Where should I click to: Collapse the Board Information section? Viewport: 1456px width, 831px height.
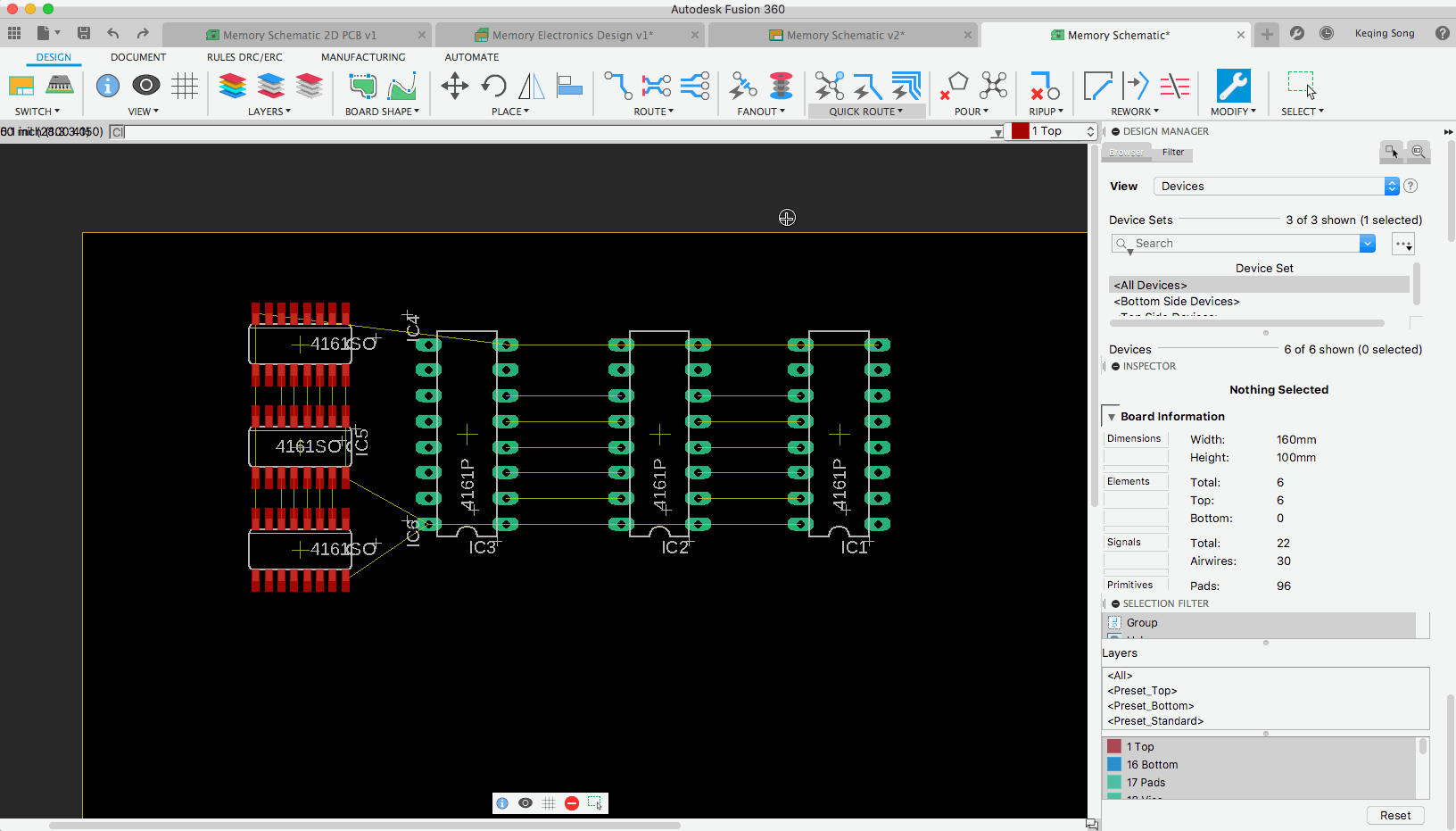click(1112, 417)
